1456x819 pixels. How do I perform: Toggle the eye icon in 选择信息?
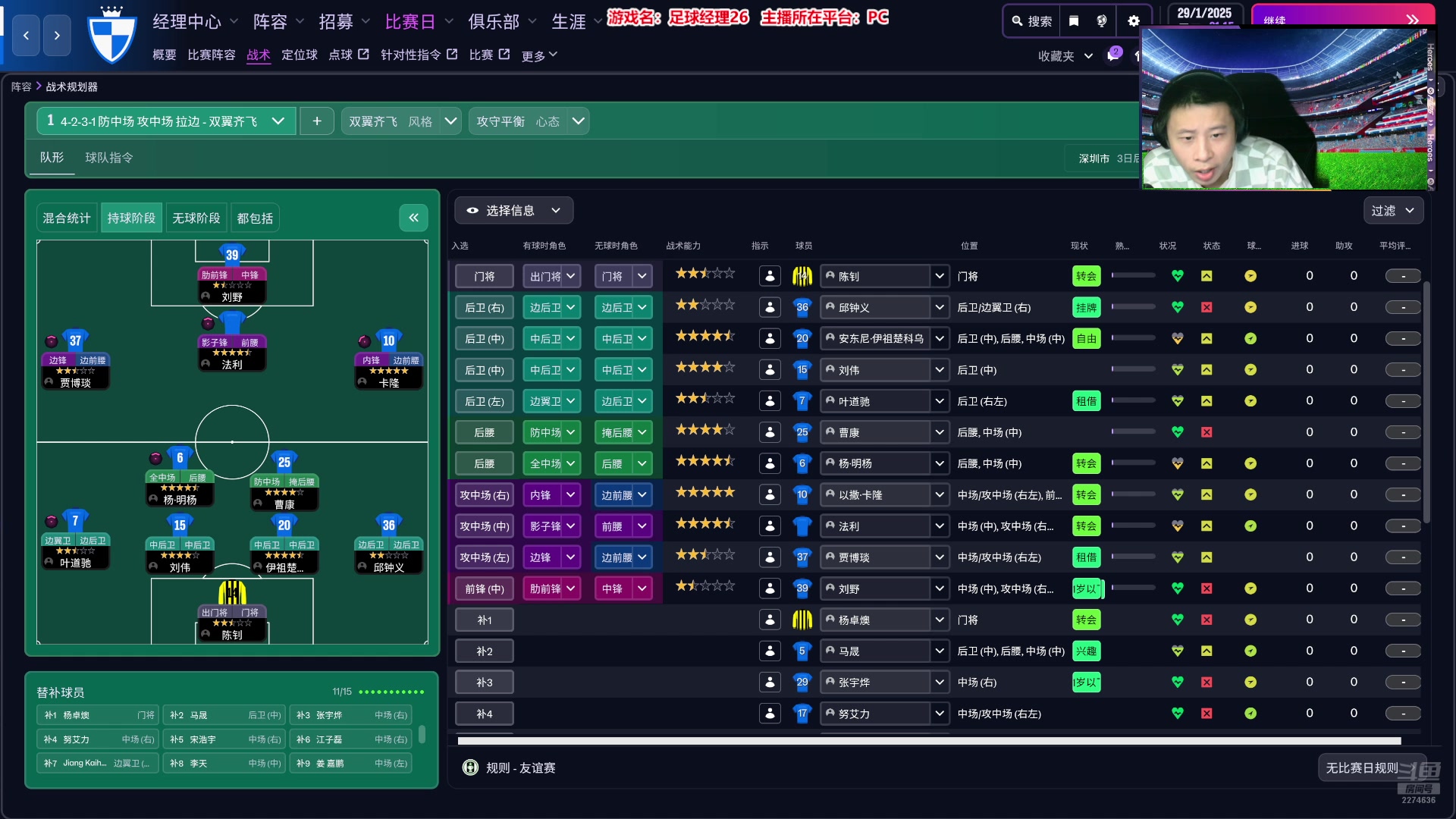click(473, 210)
